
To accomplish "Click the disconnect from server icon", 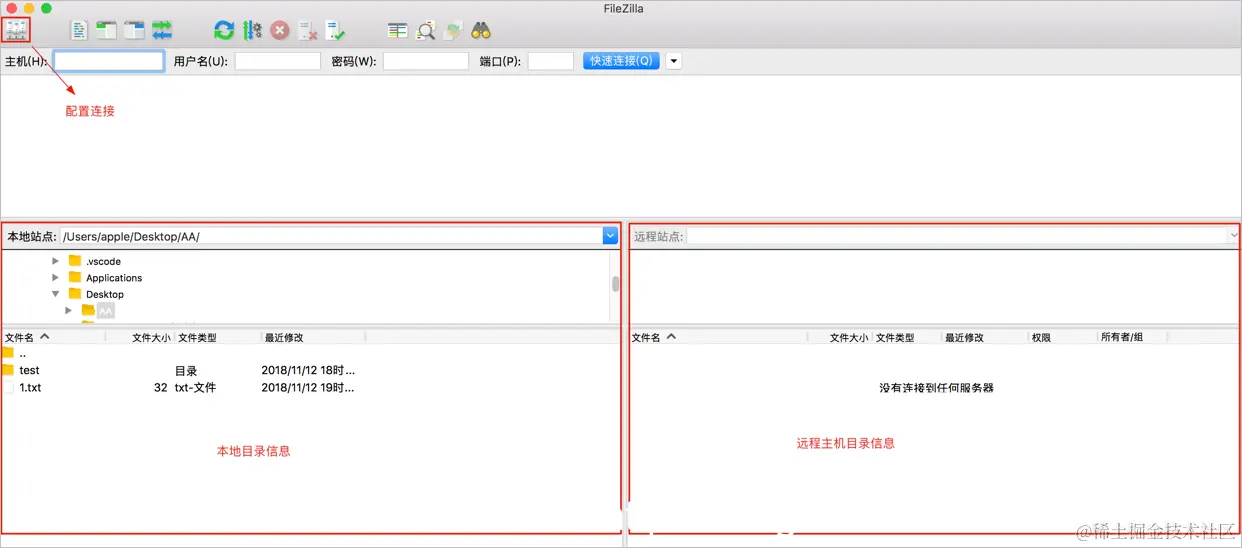I will (308, 30).
